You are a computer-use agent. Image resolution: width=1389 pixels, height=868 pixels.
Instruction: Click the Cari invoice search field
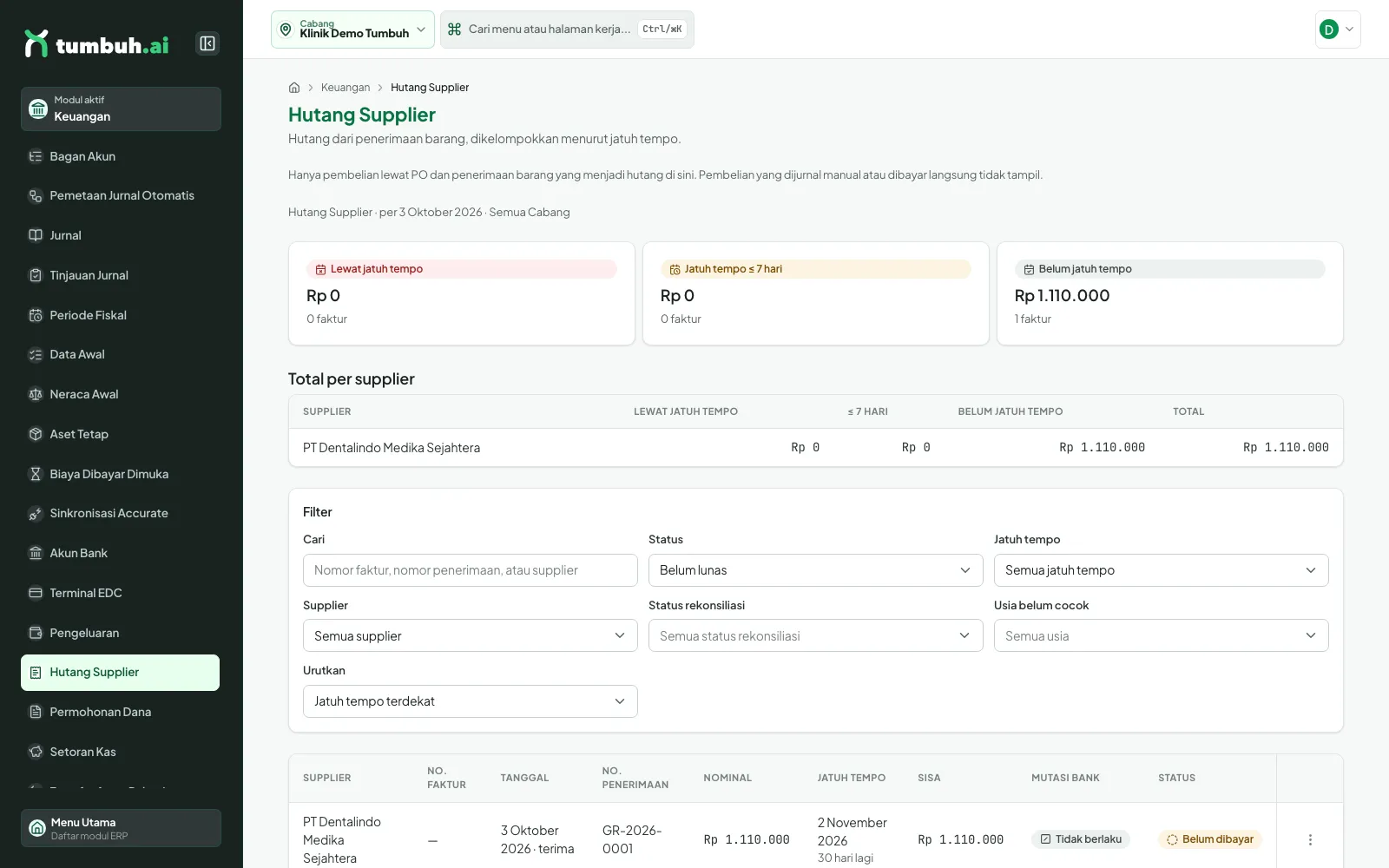(471, 570)
